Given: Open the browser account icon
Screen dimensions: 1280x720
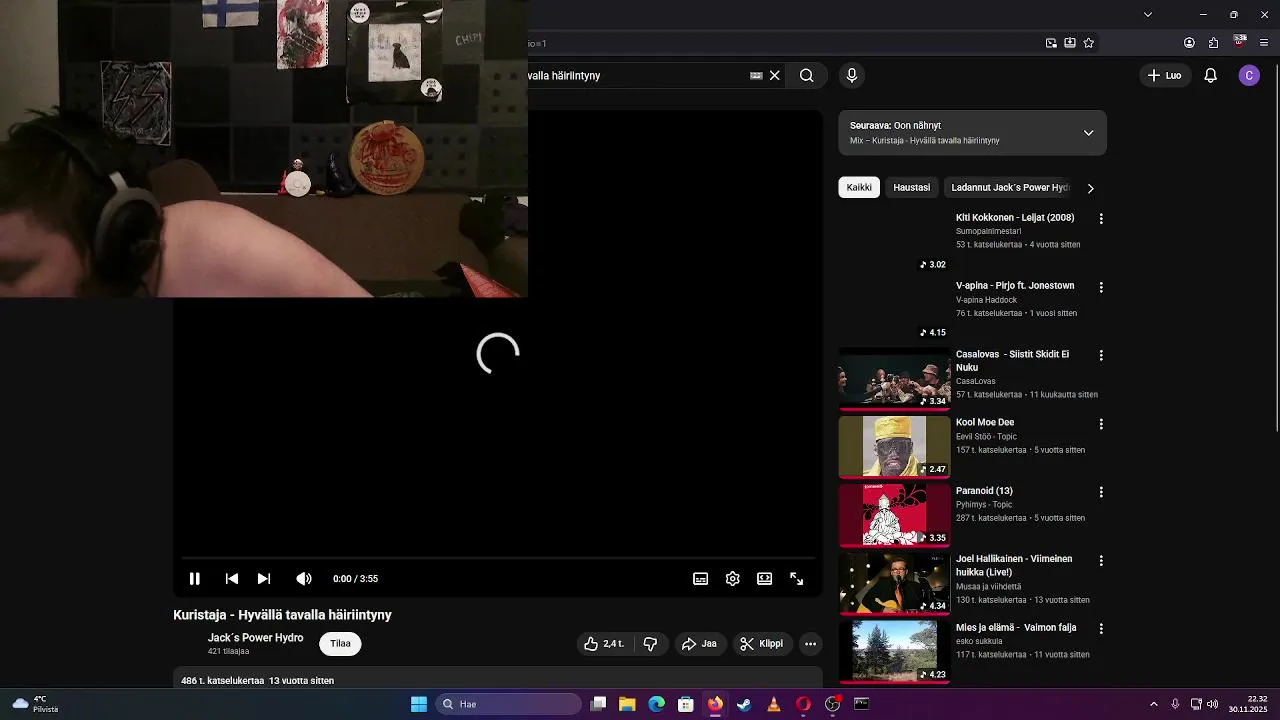Looking at the screenshot, I should pos(1189,43).
